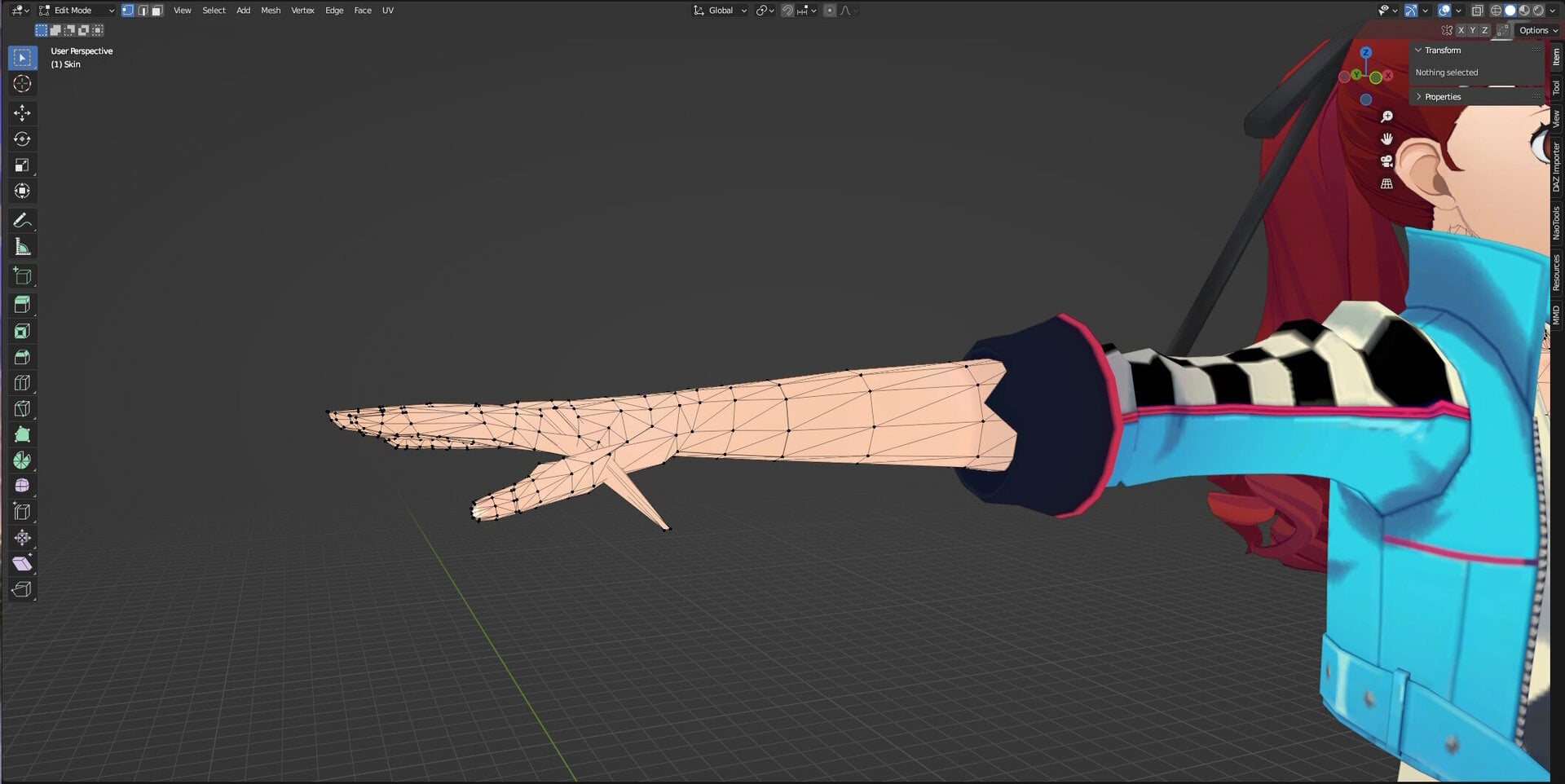This screenshot has height=784, width=1565.
Task: Open the Select menu
Action: (x=214, y=11)
